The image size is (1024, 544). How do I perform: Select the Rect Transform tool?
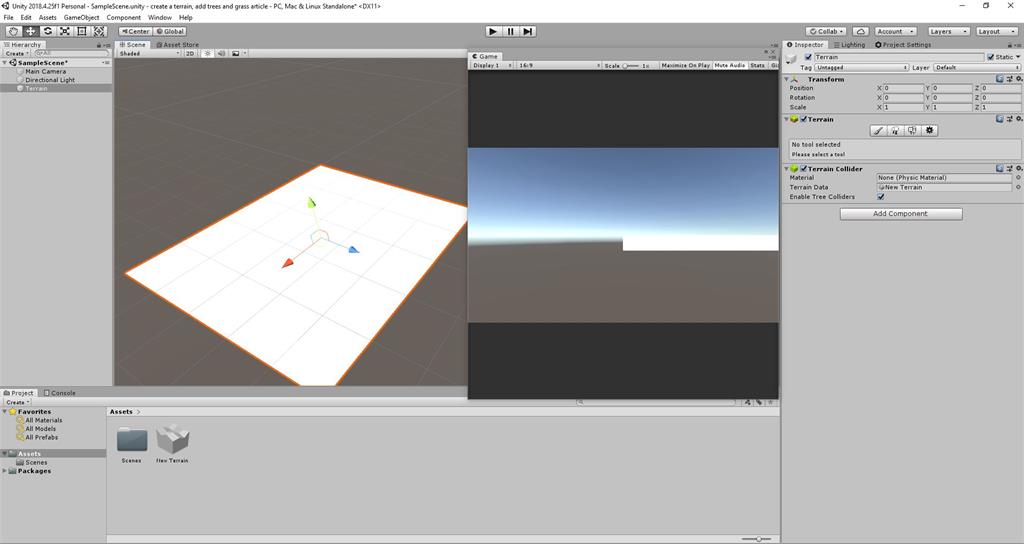(82, 31)
